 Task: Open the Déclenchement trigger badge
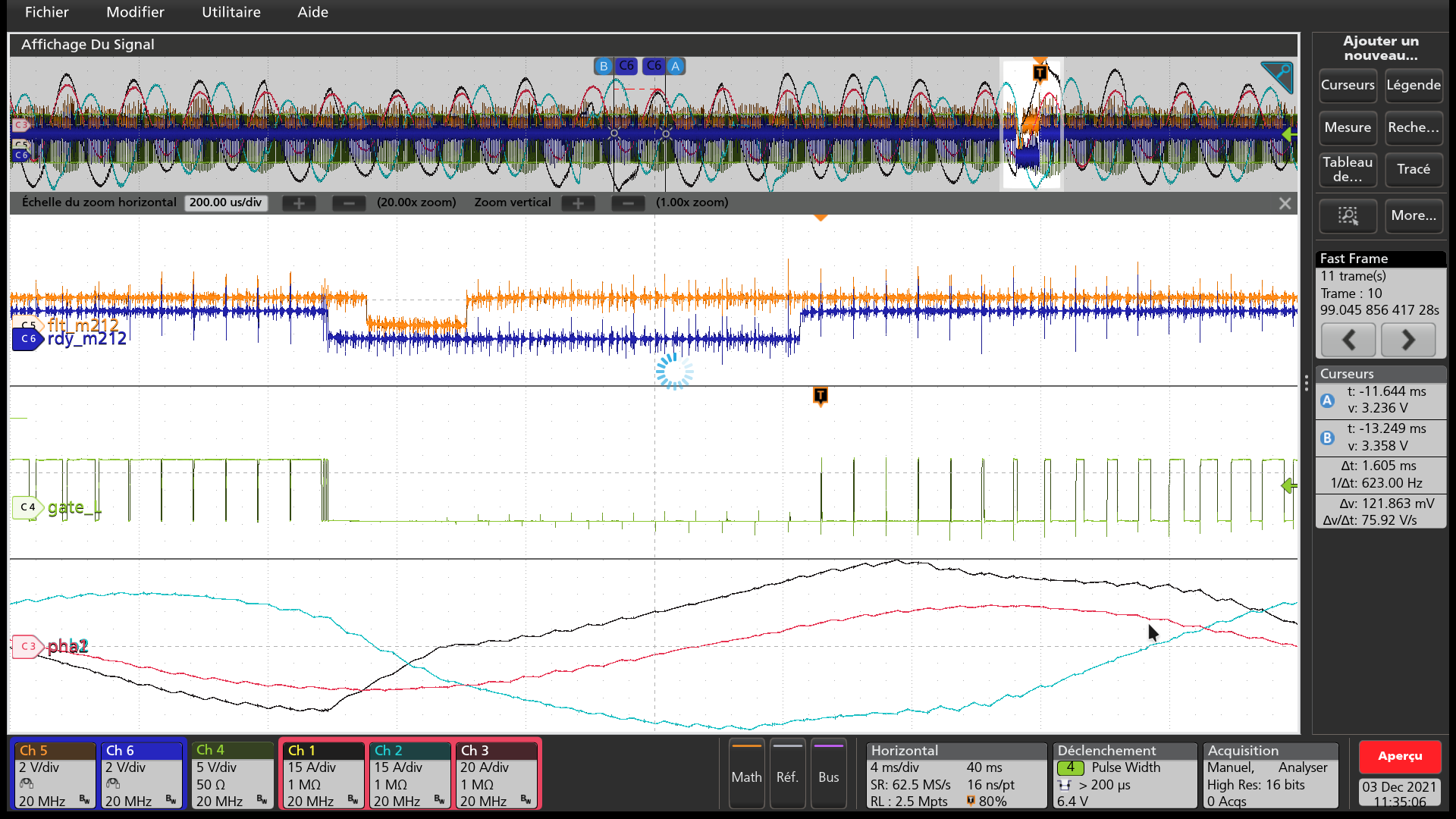(1125, 775)
